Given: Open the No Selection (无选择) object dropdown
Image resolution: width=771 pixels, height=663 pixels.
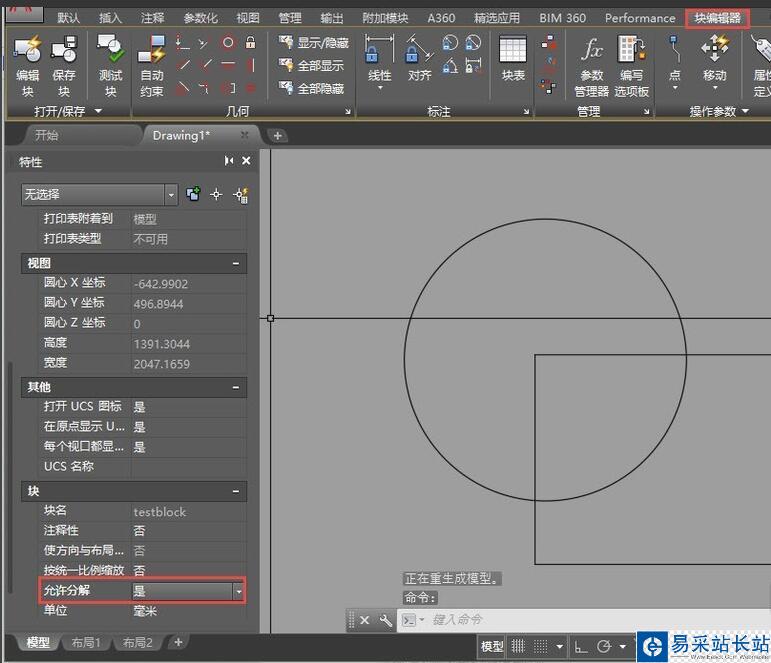Looking at the screenshot, I should tap(171, 194).
